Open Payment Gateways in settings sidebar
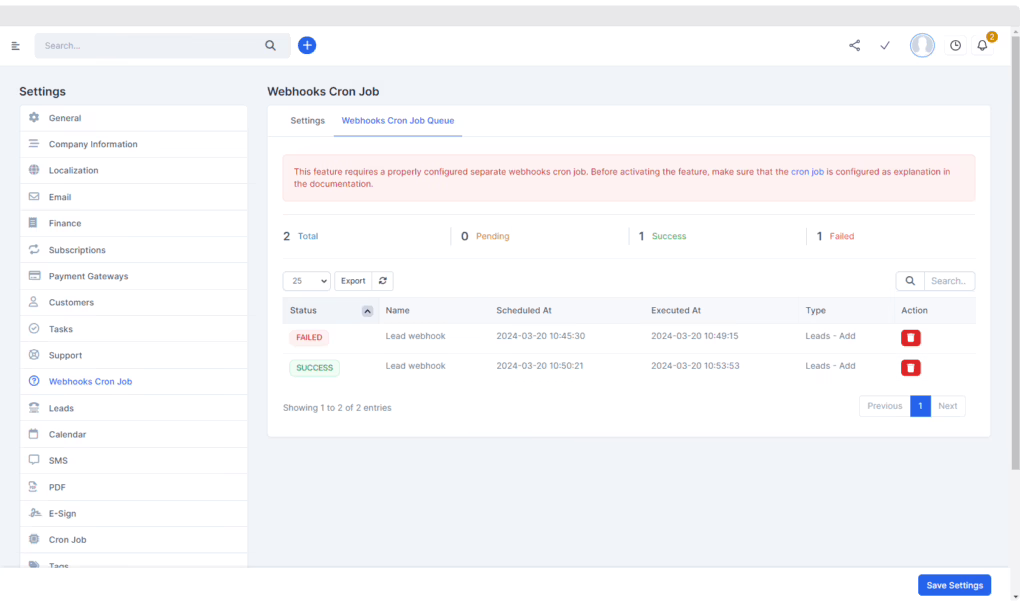1024x606 pixels. [89, 276]
